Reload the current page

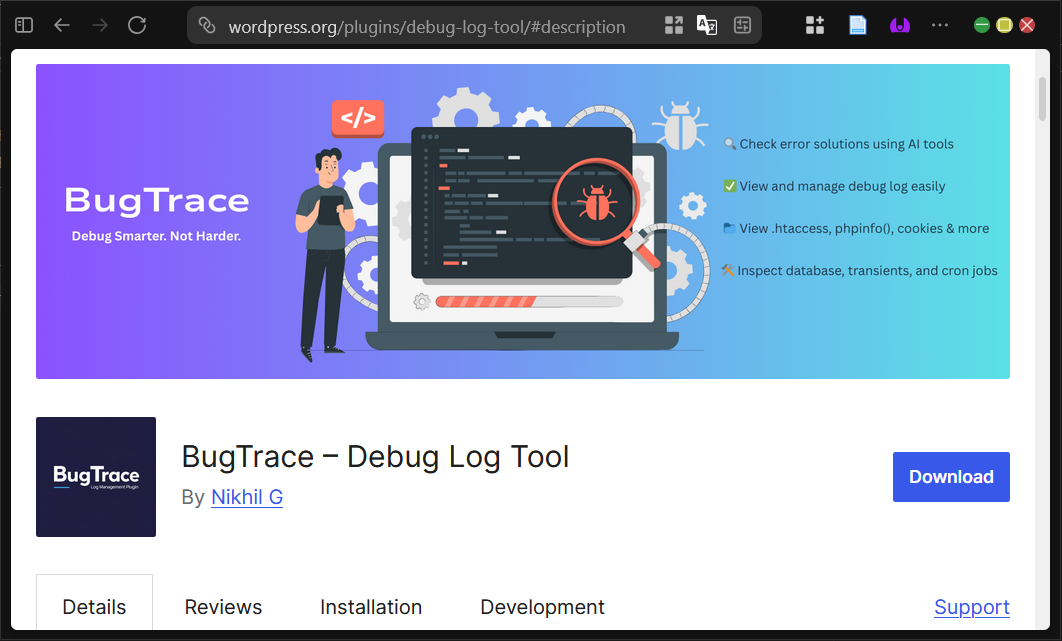[137, 26]
